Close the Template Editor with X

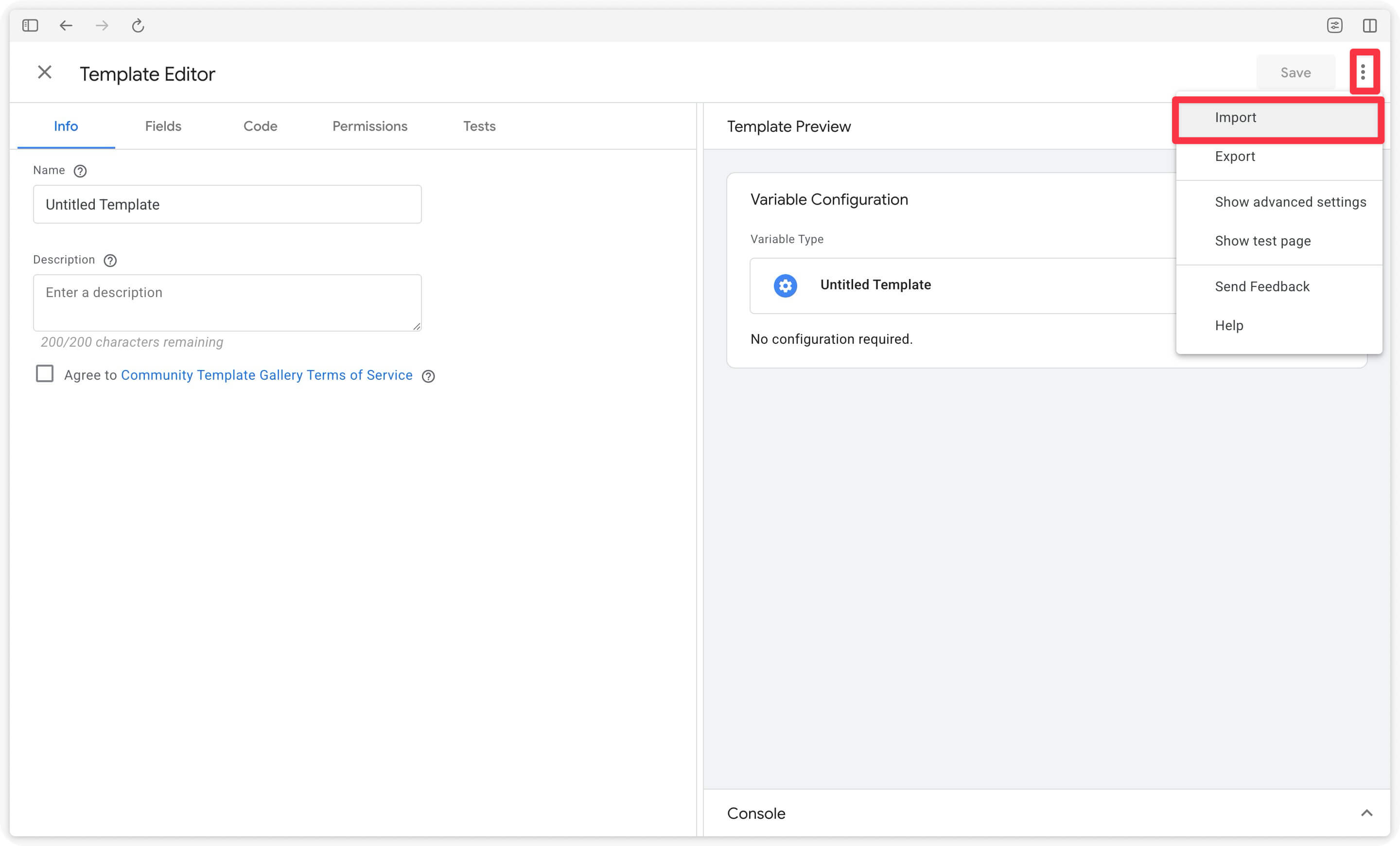45,73
